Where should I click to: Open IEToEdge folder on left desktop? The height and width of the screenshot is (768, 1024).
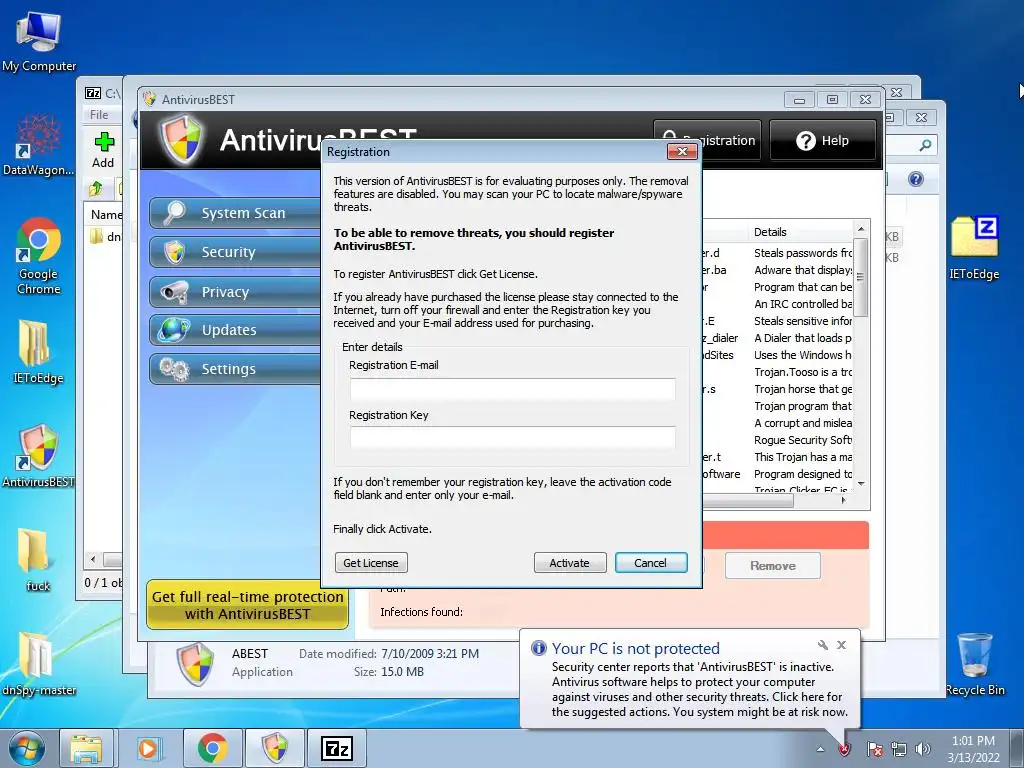pyautogui.click(x=39, y=351)
